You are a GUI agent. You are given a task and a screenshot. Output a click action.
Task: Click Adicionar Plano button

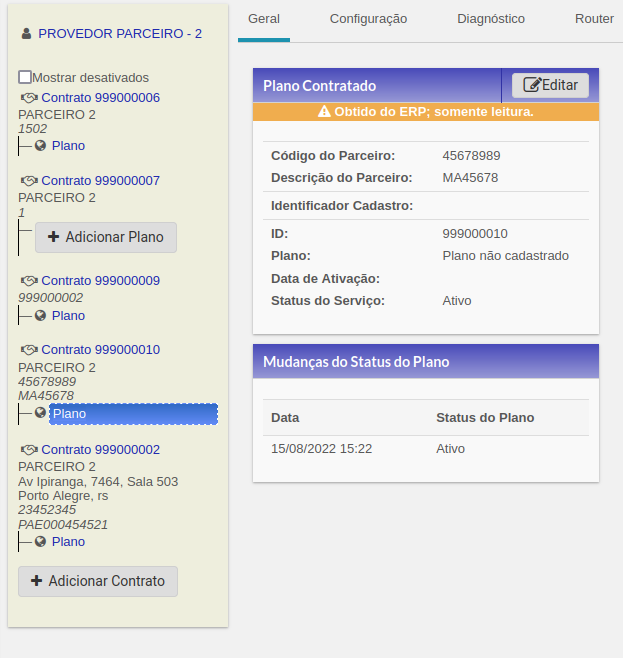pos(106,237)
